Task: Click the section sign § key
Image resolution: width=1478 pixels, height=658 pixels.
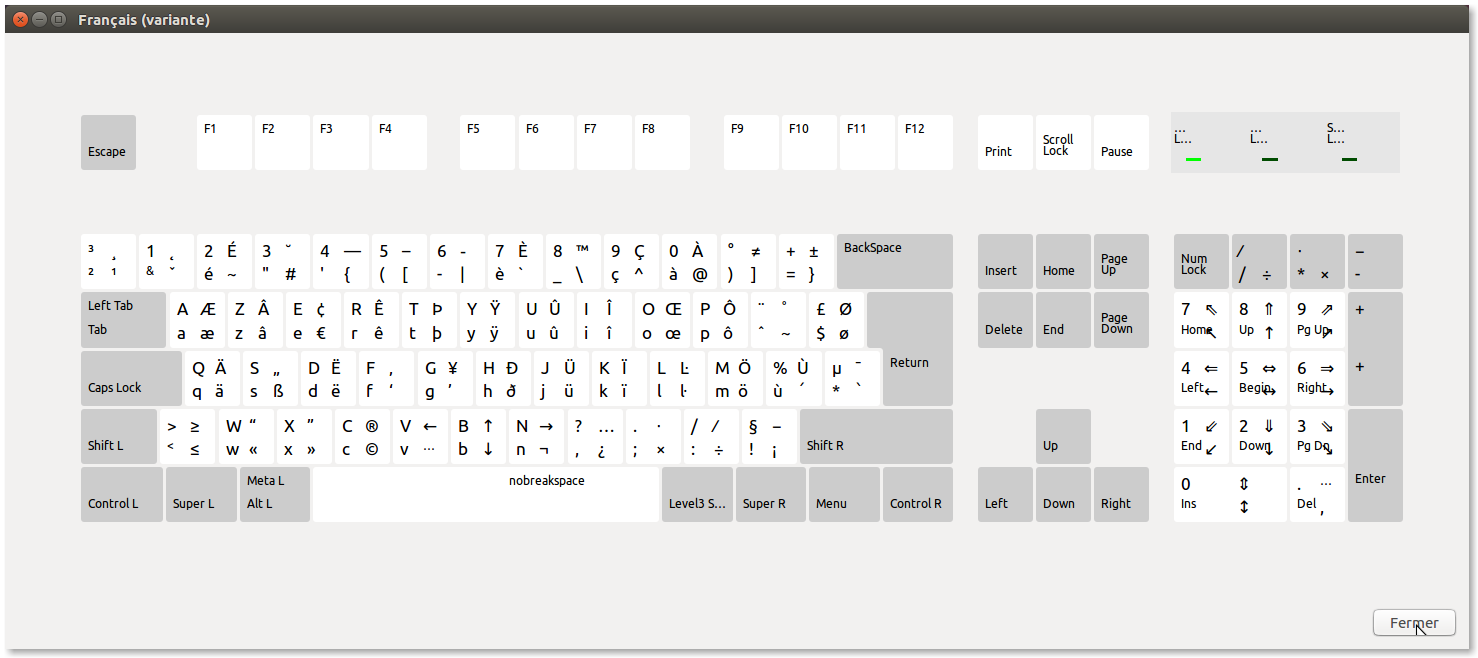Action: click(768, 436)
